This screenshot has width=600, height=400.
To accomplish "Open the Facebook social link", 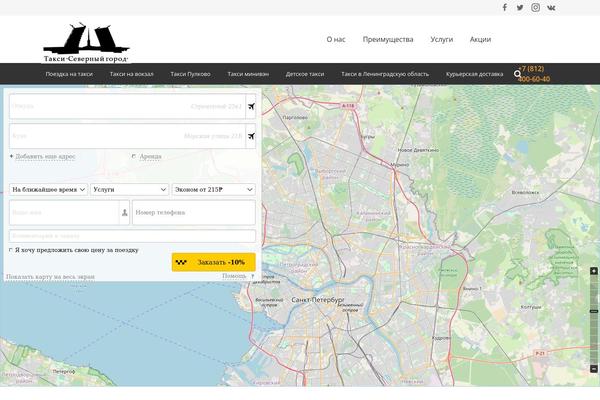I will click(504, 7).
